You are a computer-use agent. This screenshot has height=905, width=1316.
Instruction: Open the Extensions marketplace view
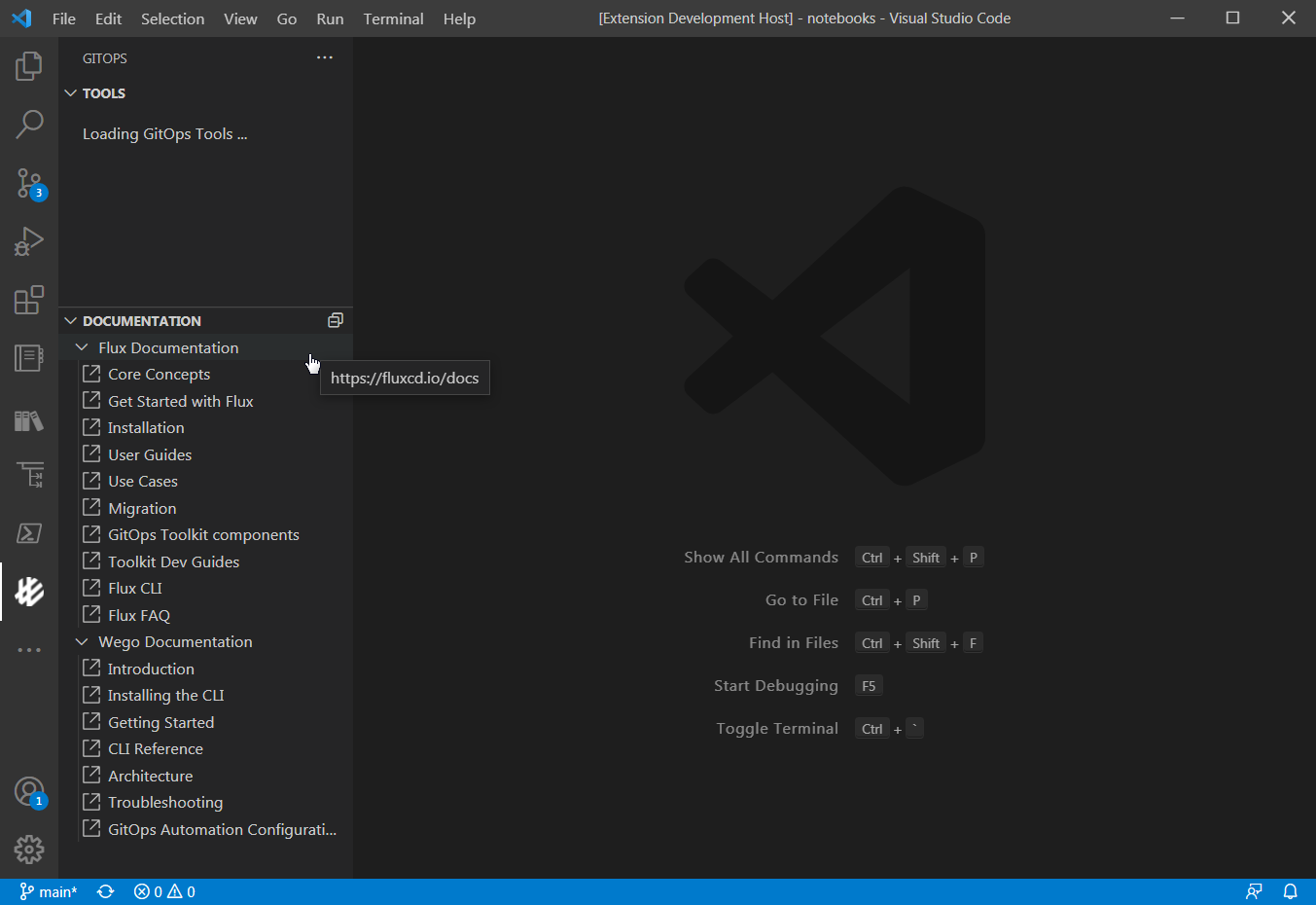(28, 300)
